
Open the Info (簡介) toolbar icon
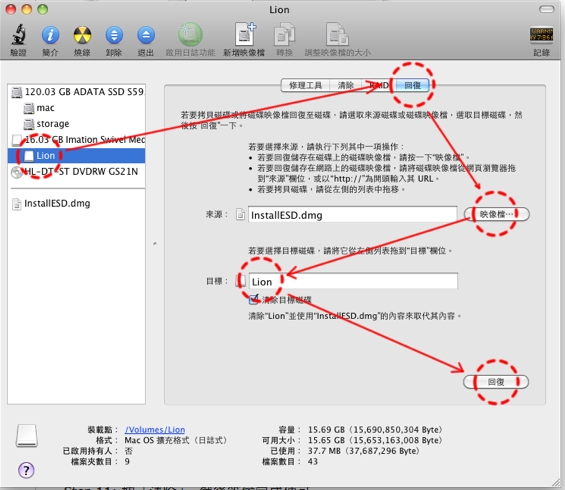coord(50,35)
